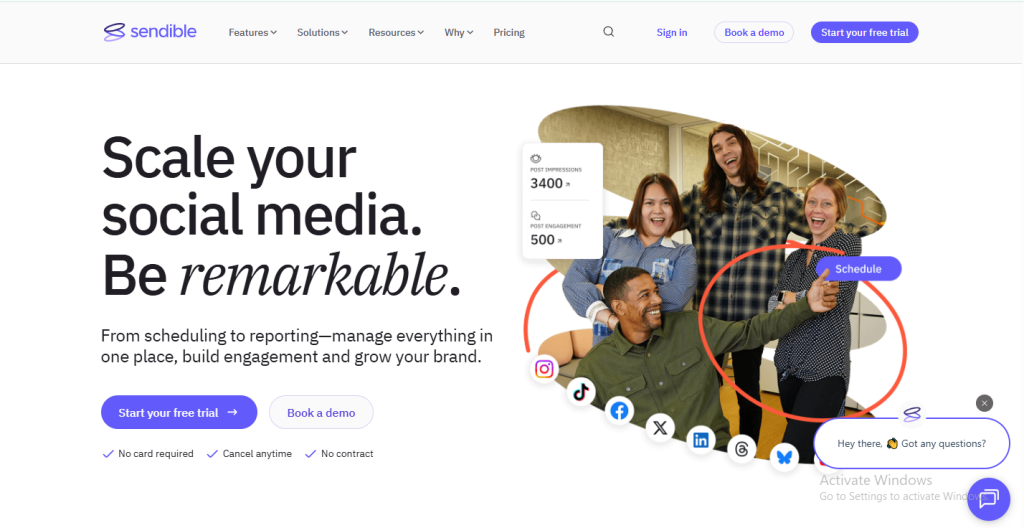1024x528 pixels.
Task: Click Book a demo in the header
Action: [754, 32]
